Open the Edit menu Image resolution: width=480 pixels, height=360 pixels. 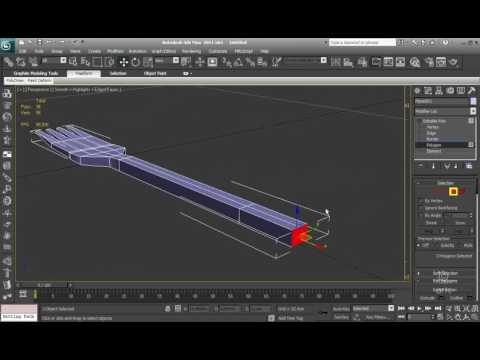23,51
